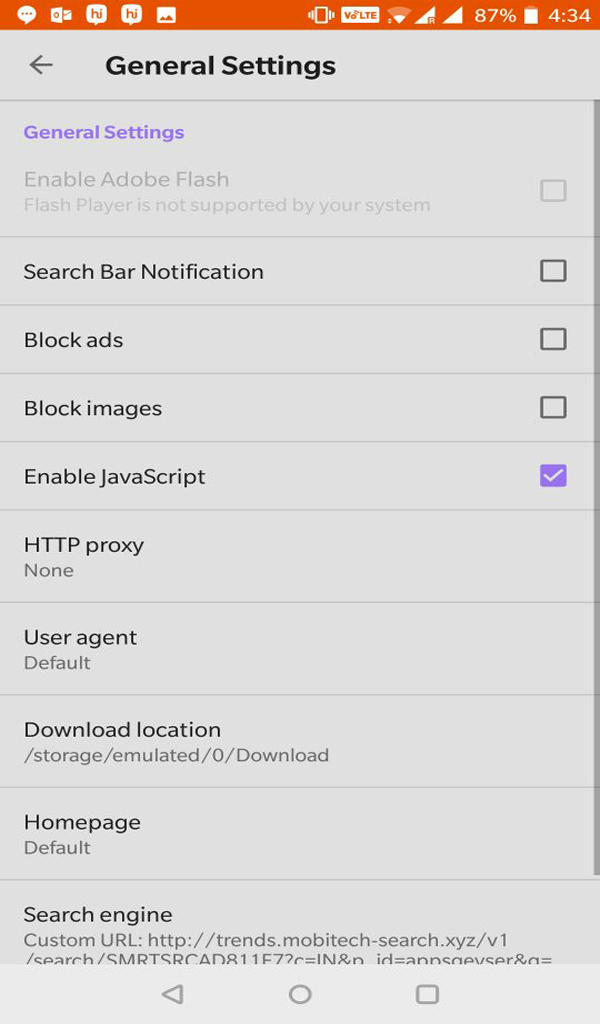Tap the Outlook mail notification icon
The height and width of the screenshot is (1024, 600).
coord(61,14)
